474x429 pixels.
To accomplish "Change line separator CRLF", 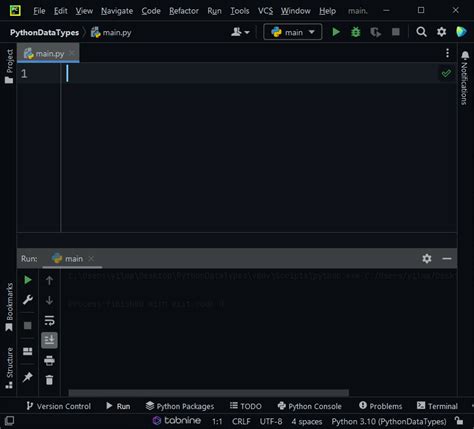I will point(241,422).
